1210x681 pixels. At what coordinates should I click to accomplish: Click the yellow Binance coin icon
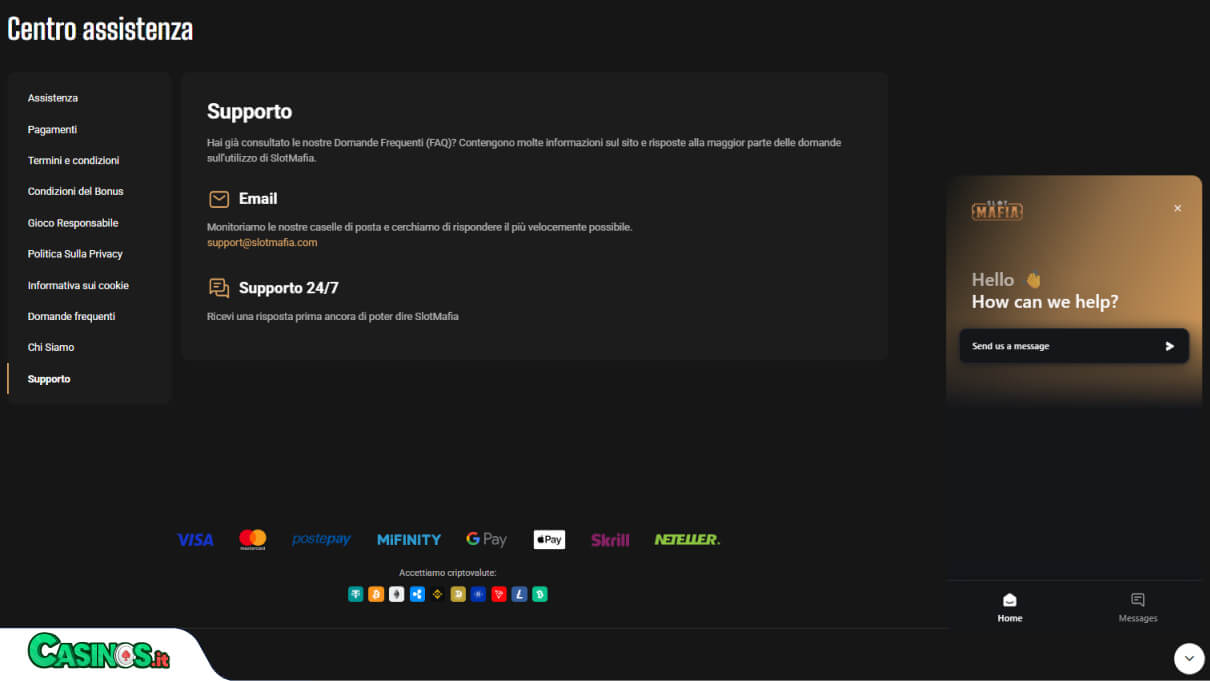point(437,594)
